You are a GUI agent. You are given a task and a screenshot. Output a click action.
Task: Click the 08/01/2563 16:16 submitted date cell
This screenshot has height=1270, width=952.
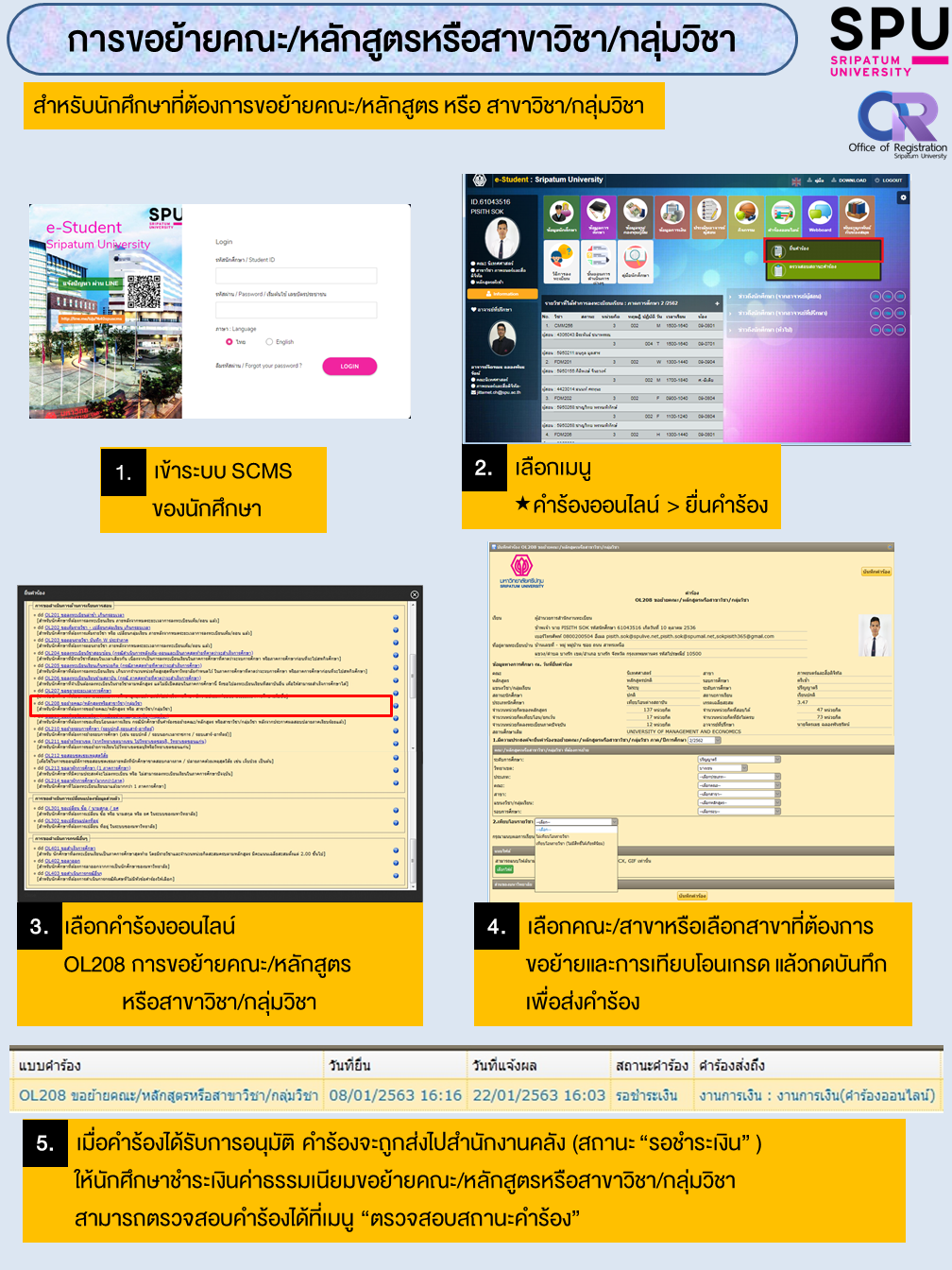tap(395, 1095)
